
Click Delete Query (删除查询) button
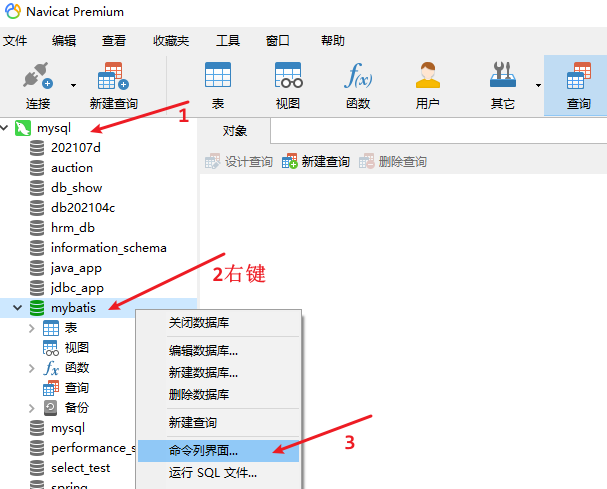(393, 161)
